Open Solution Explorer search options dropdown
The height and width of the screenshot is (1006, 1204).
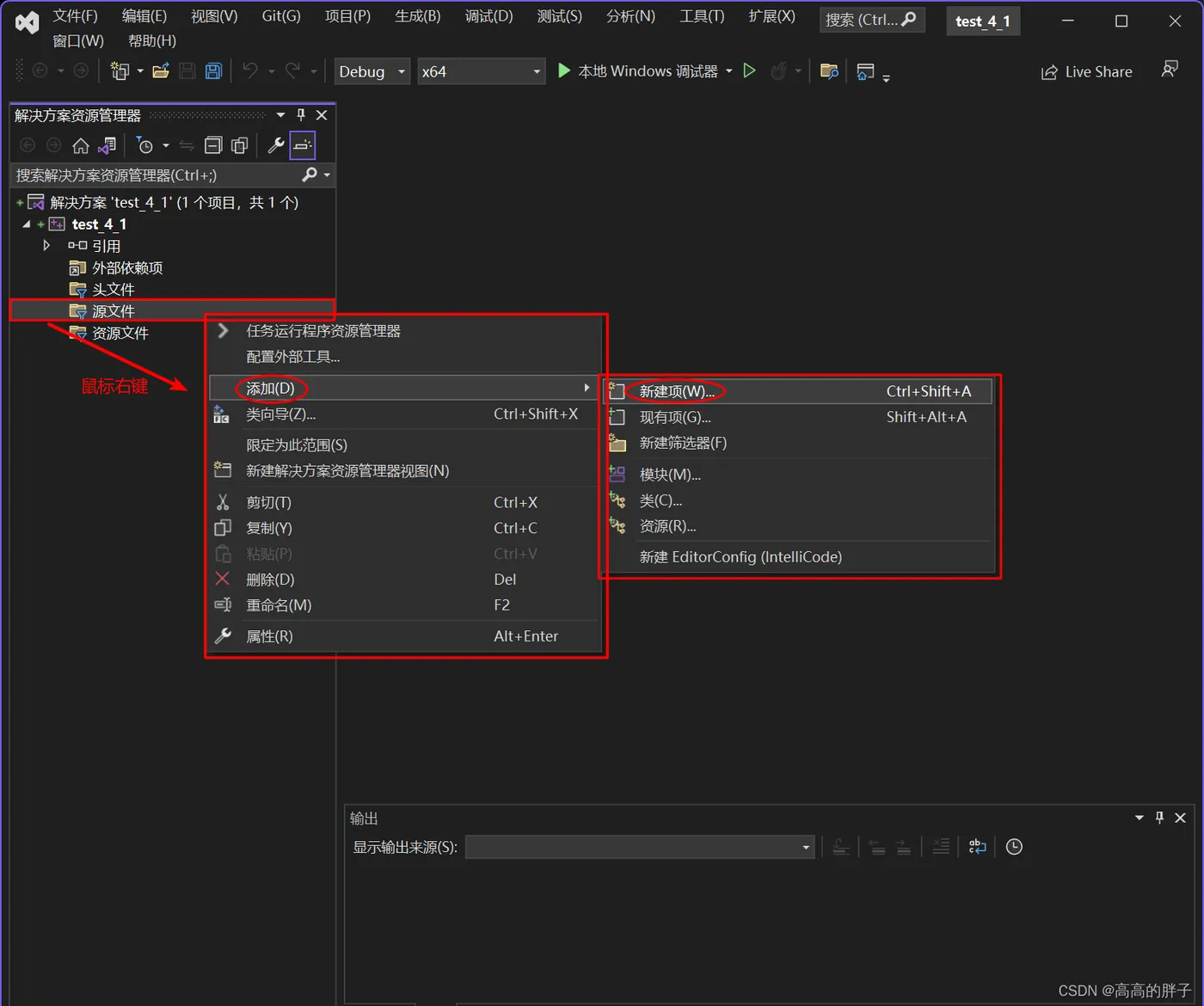point(327,175)
